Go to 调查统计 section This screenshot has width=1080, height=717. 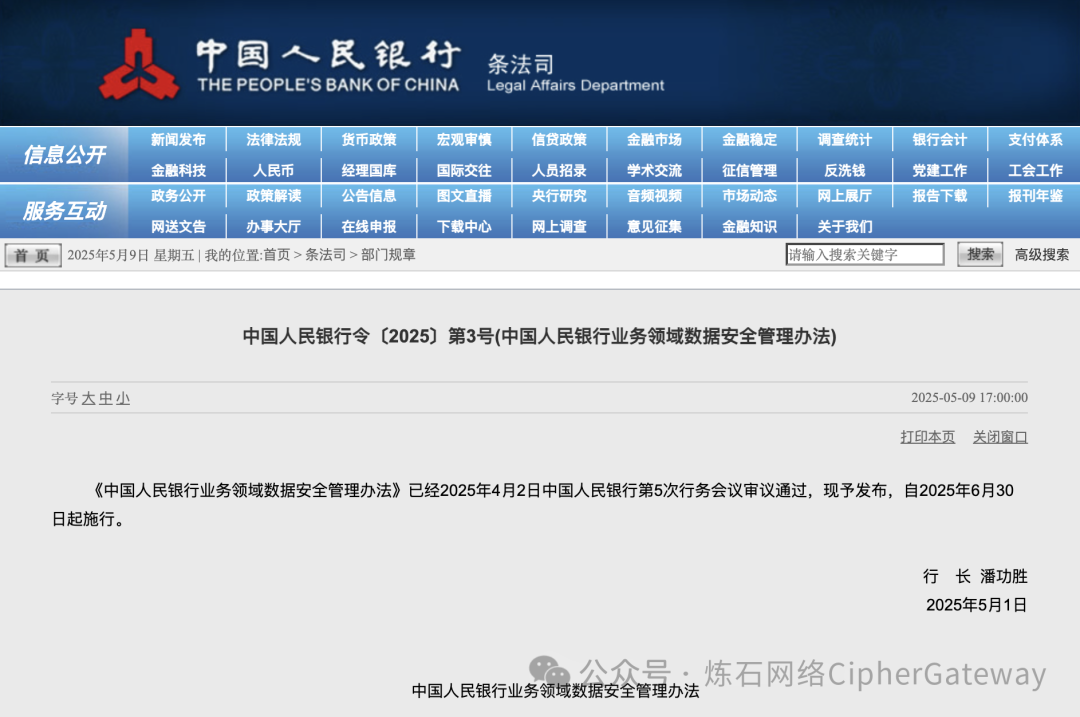[844, 140]
